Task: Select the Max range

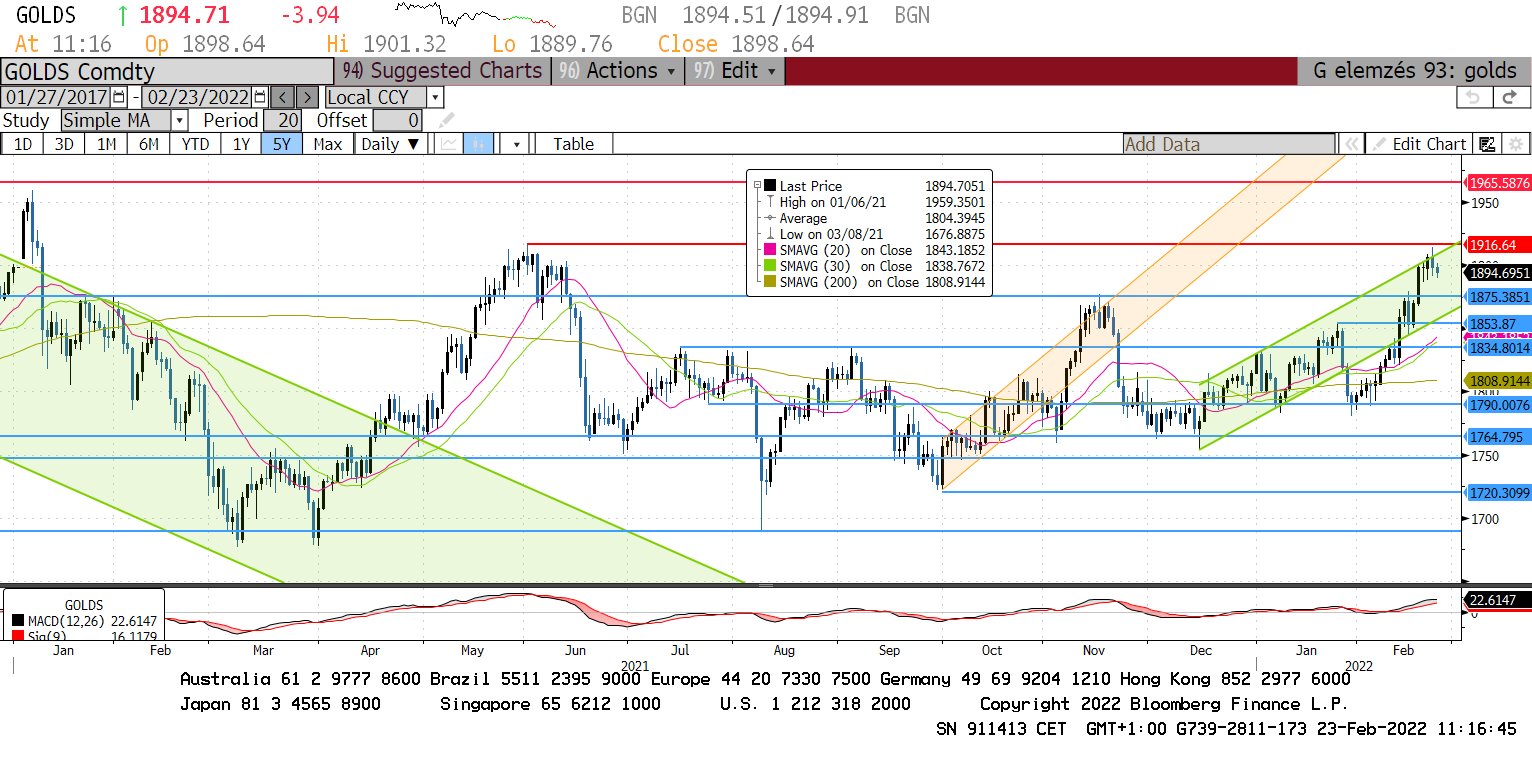Action: (327, 144)
